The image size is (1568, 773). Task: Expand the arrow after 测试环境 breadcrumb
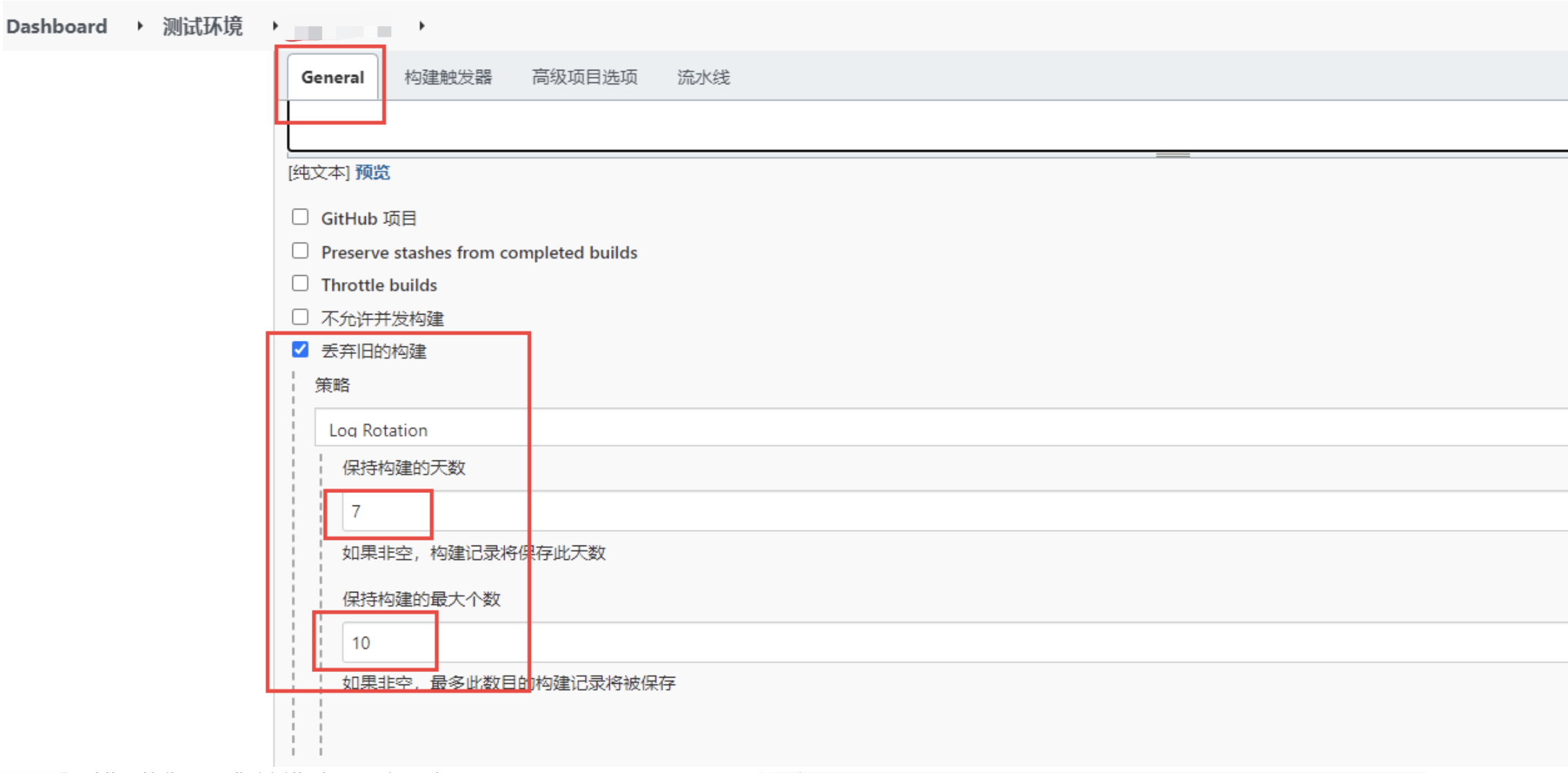tap(275, 26)
